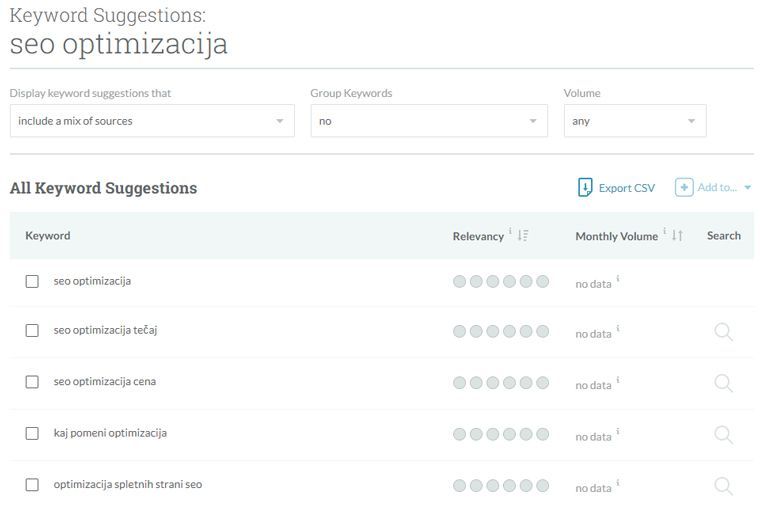Search icon for seo optimizacija tečaj
Screen dimensions: 760x509
coord(724,332)
